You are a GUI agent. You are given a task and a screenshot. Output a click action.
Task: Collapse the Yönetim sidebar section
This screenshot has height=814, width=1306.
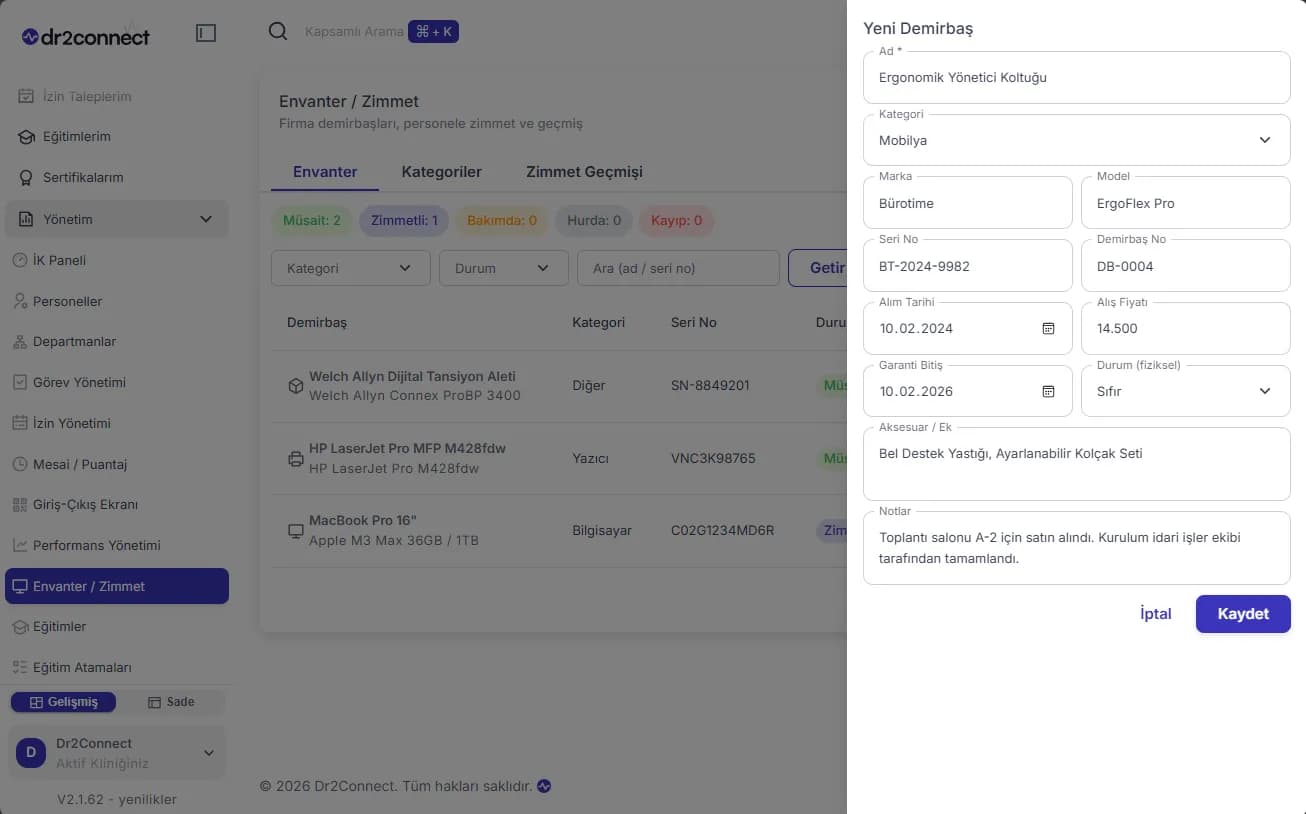pos(117,219)
